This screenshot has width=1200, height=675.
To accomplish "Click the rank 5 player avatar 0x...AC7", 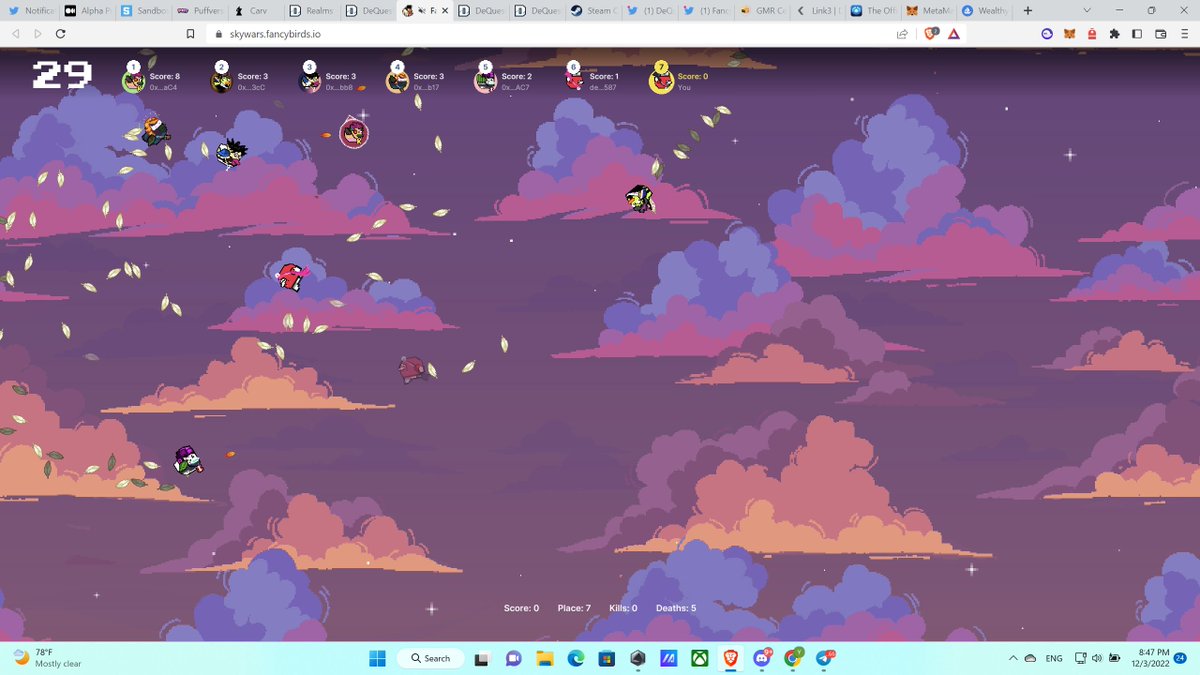I will [485, 82].
